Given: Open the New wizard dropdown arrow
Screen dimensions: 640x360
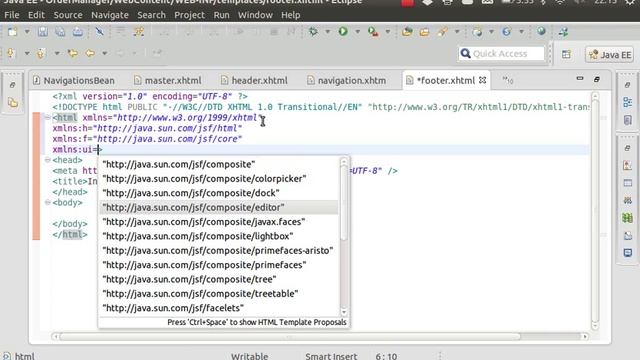Looking at the screenshot, I should click(27, 32).
